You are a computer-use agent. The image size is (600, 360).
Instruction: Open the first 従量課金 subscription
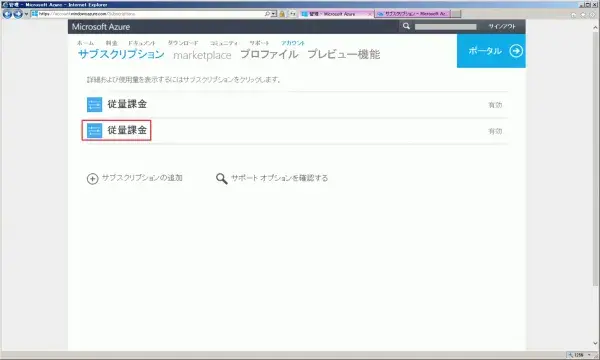(127, 104)
